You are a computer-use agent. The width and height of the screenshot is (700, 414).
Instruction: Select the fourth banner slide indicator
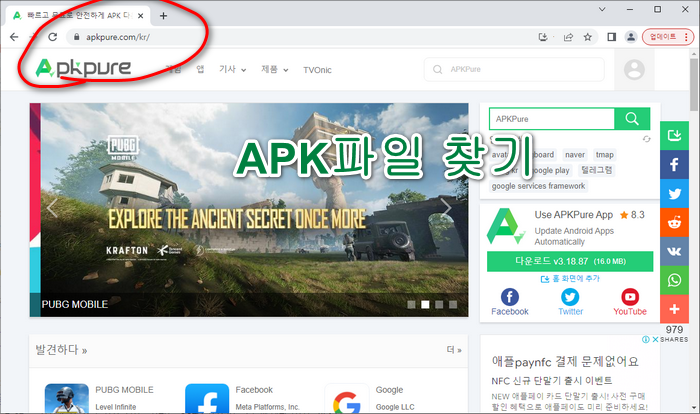(453, 305)
